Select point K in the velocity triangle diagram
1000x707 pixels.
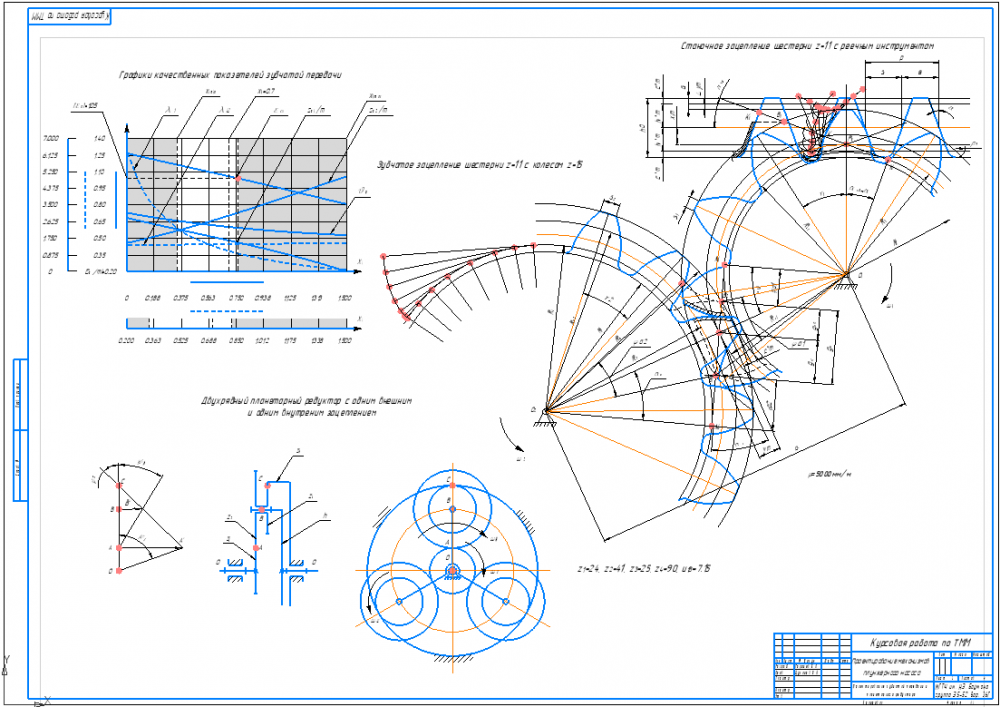tap(182, 543)
